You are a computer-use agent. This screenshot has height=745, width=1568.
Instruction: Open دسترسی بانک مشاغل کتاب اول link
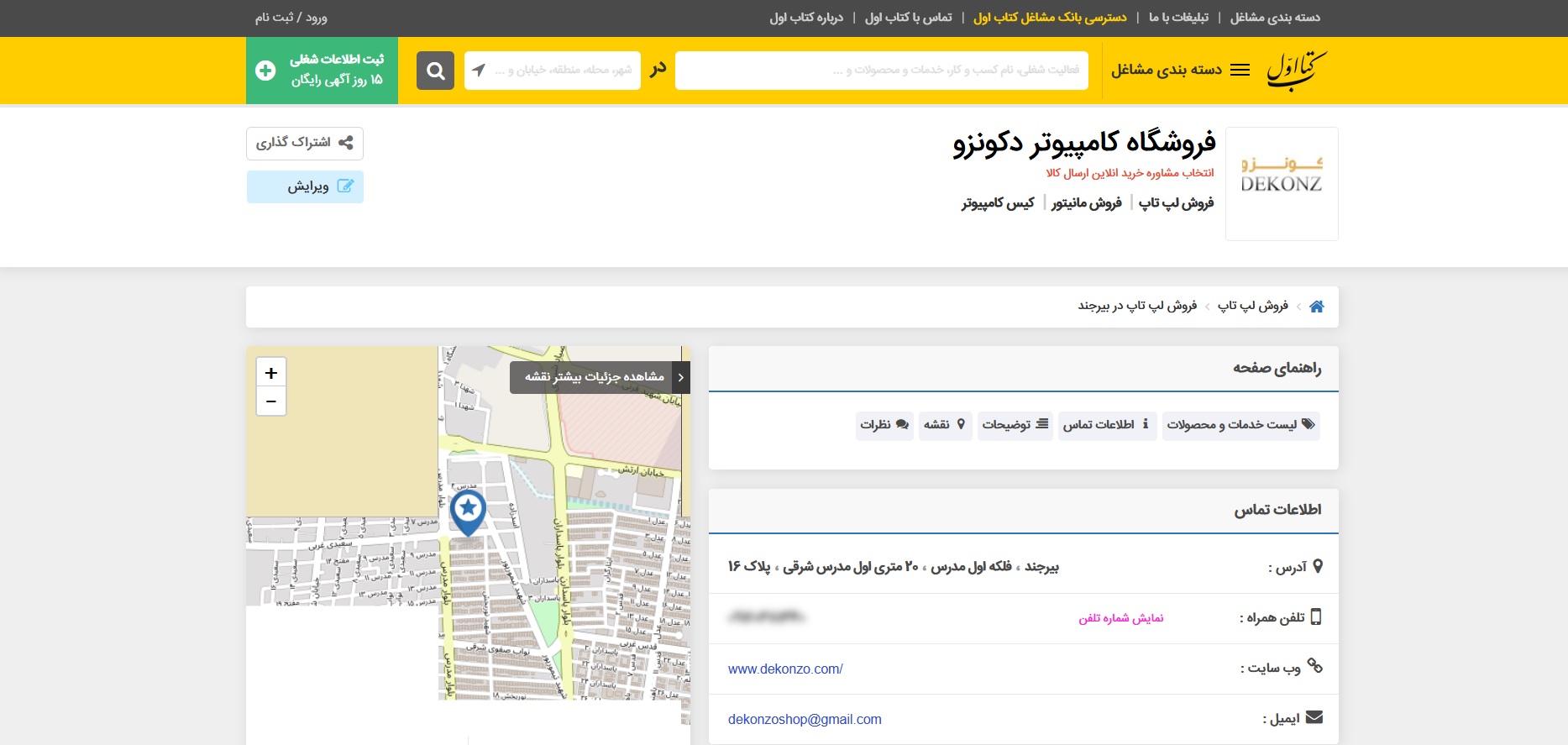tap(1050, 18)
